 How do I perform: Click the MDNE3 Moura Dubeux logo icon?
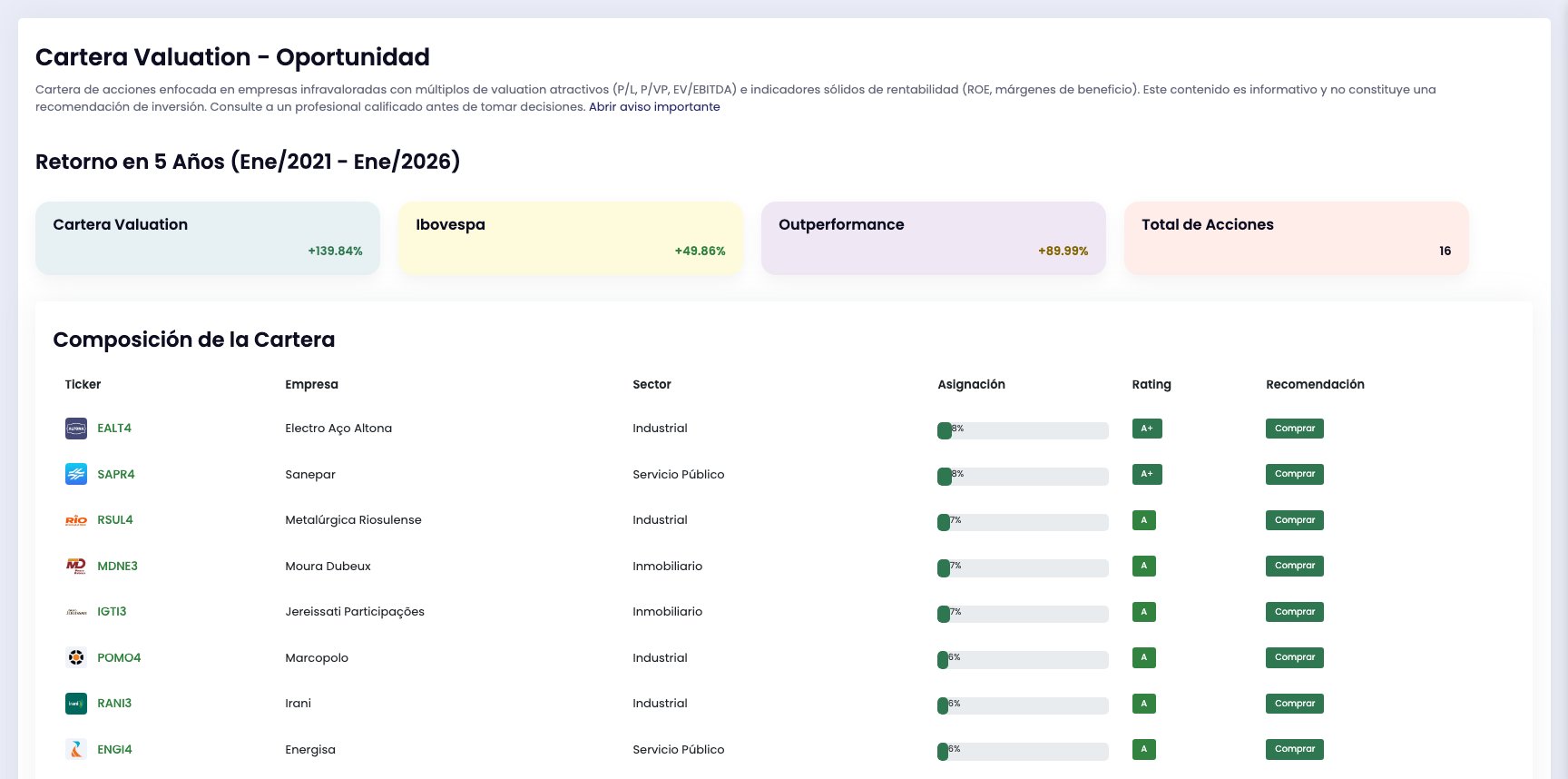[76, 566]
